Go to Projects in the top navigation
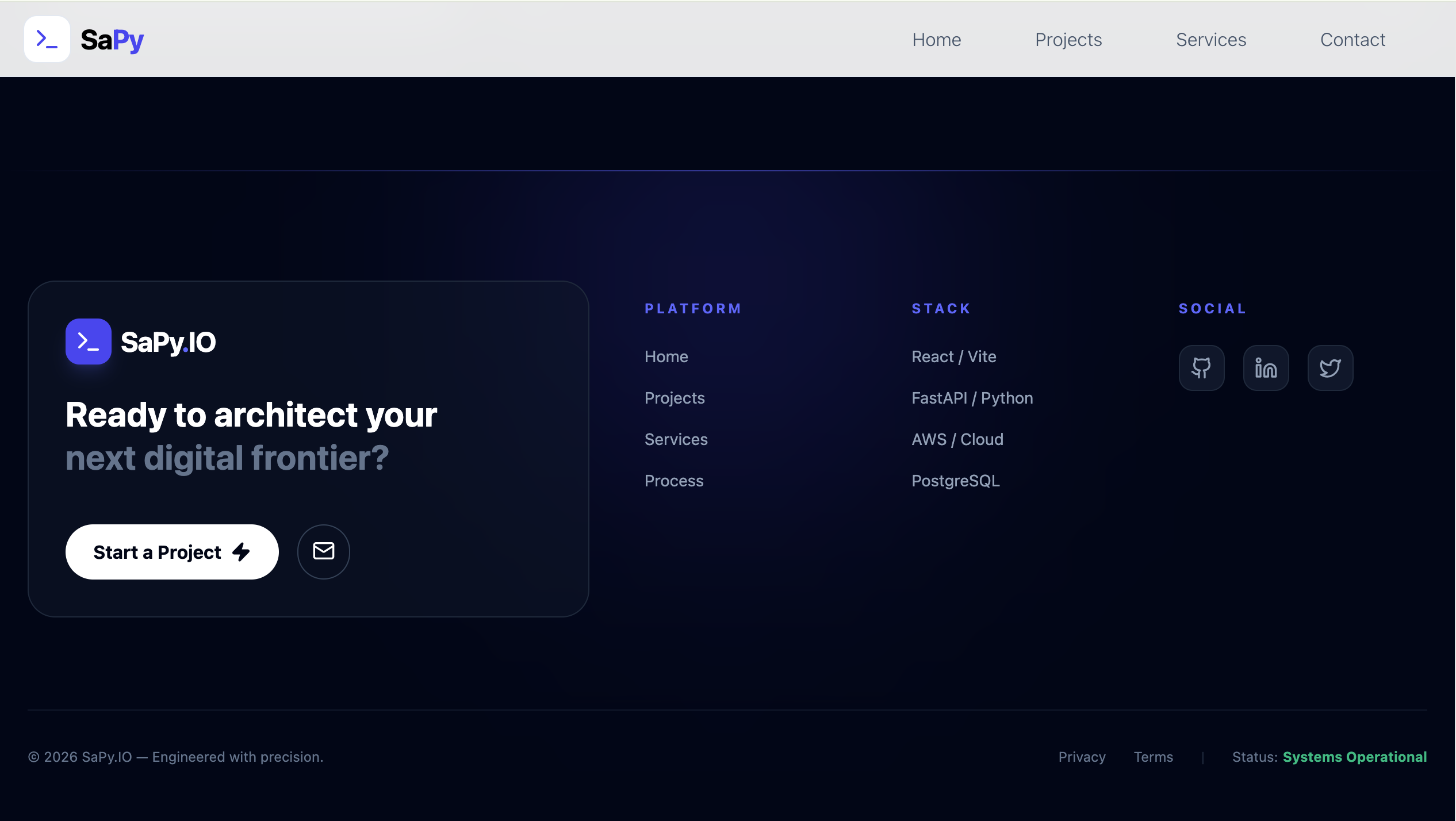 click(x=1068, y=40)
